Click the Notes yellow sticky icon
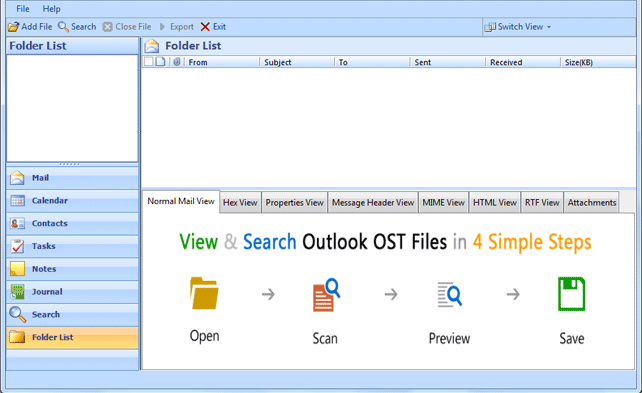 click(17, 269)
